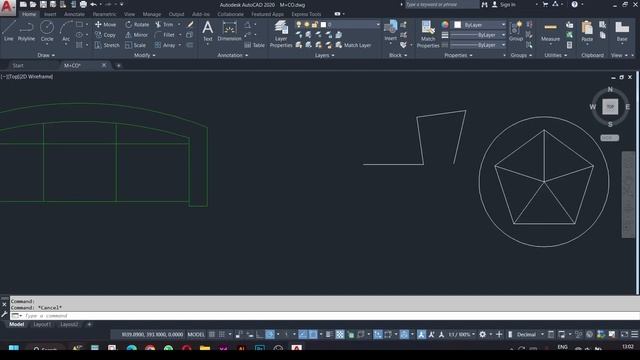The width and height of the screenshot is (640, 360).
Task: Open the customization menu in status bar
Action: (x=635, y=334)
